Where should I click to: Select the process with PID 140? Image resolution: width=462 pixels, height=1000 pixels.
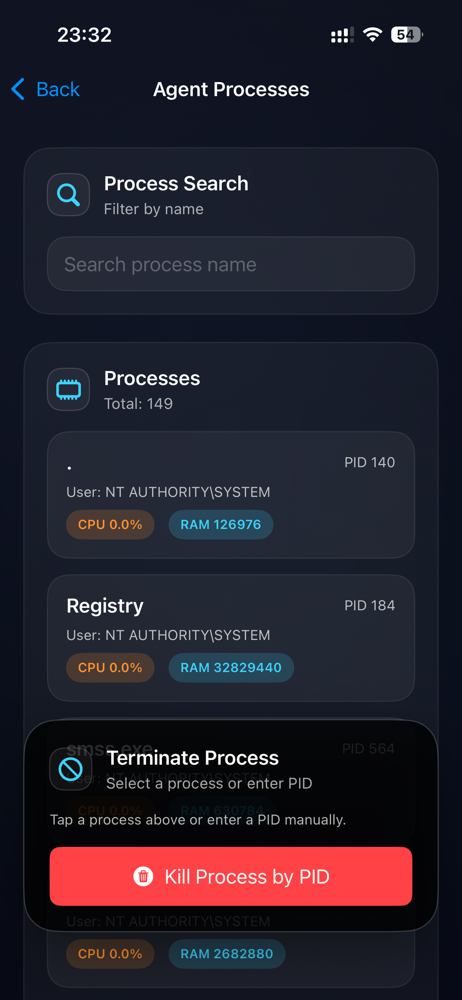point(231,495)
